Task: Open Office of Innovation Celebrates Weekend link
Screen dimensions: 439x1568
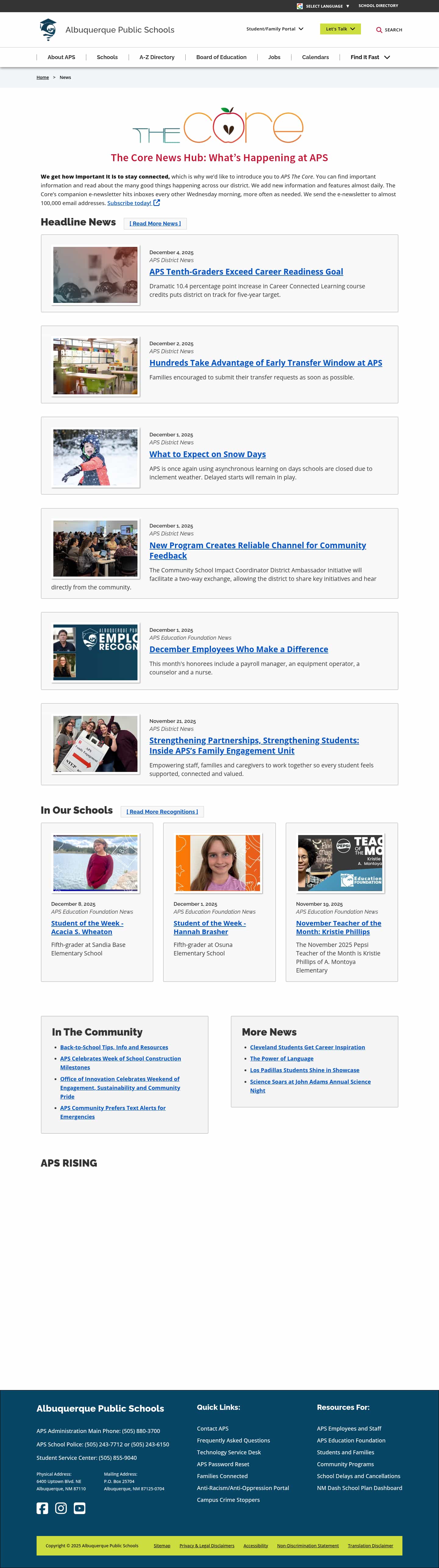Action: pyautogui.click(x=120, y=1088)
